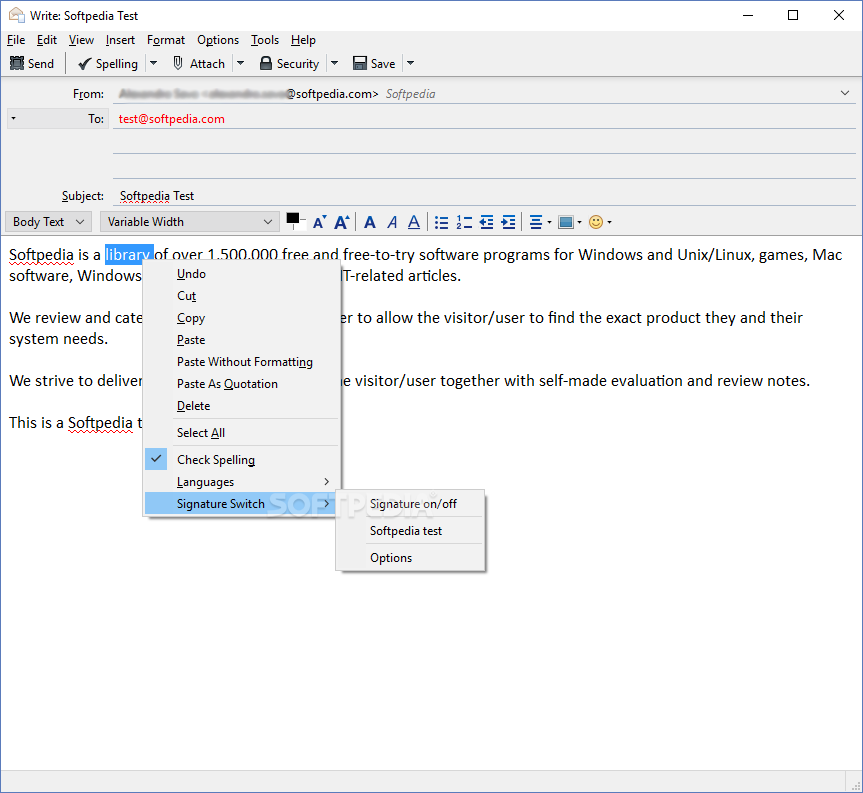The height and width of the screenshot is (793, 863).
Task: Click the misspelled word Softpedia in the first line
Action: [41, 254]
